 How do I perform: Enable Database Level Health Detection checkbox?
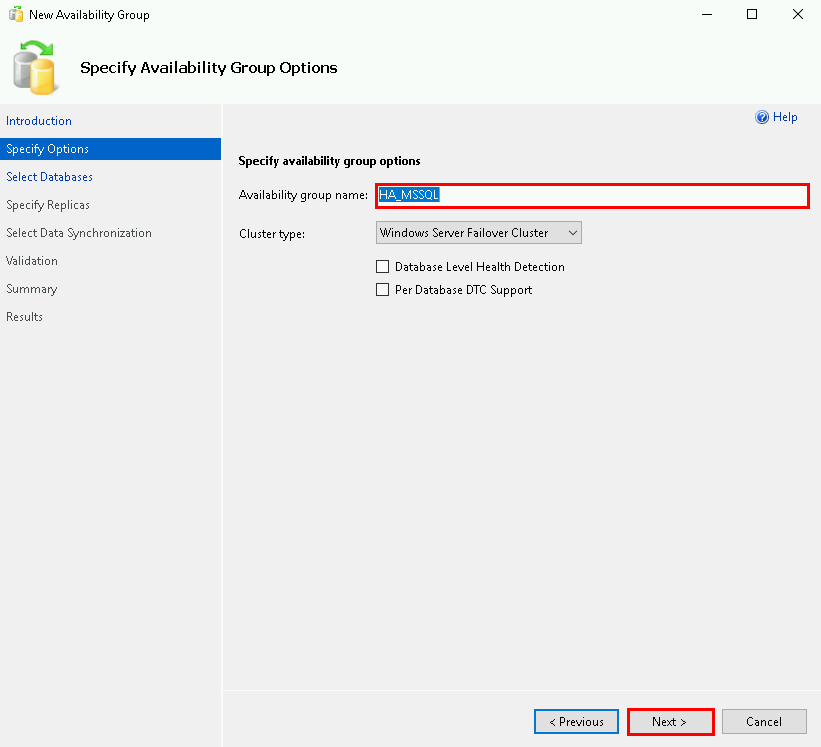coord(382,267)
